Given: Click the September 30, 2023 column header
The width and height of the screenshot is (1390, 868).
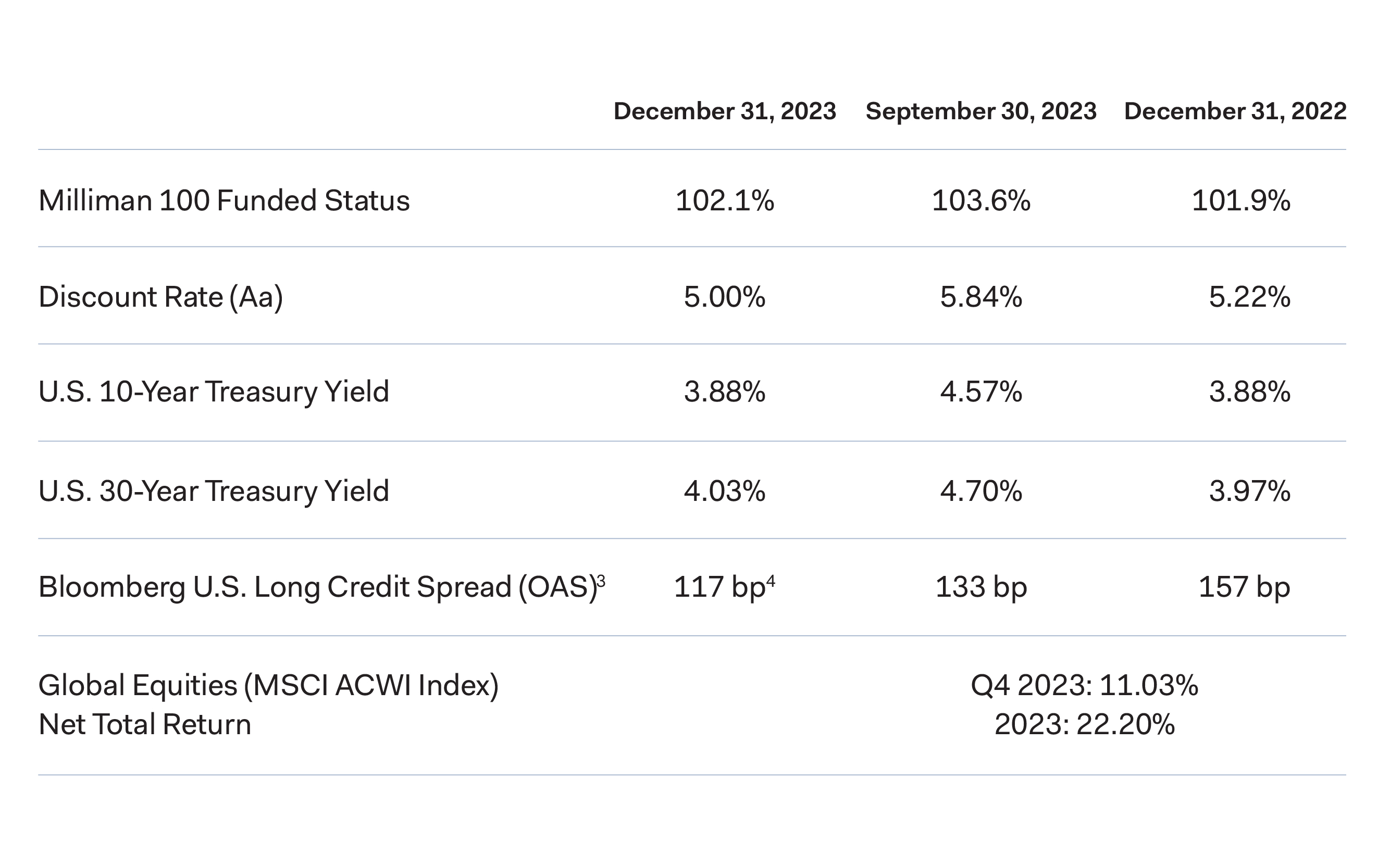Looking at the screenshot, I should (981, 111).
